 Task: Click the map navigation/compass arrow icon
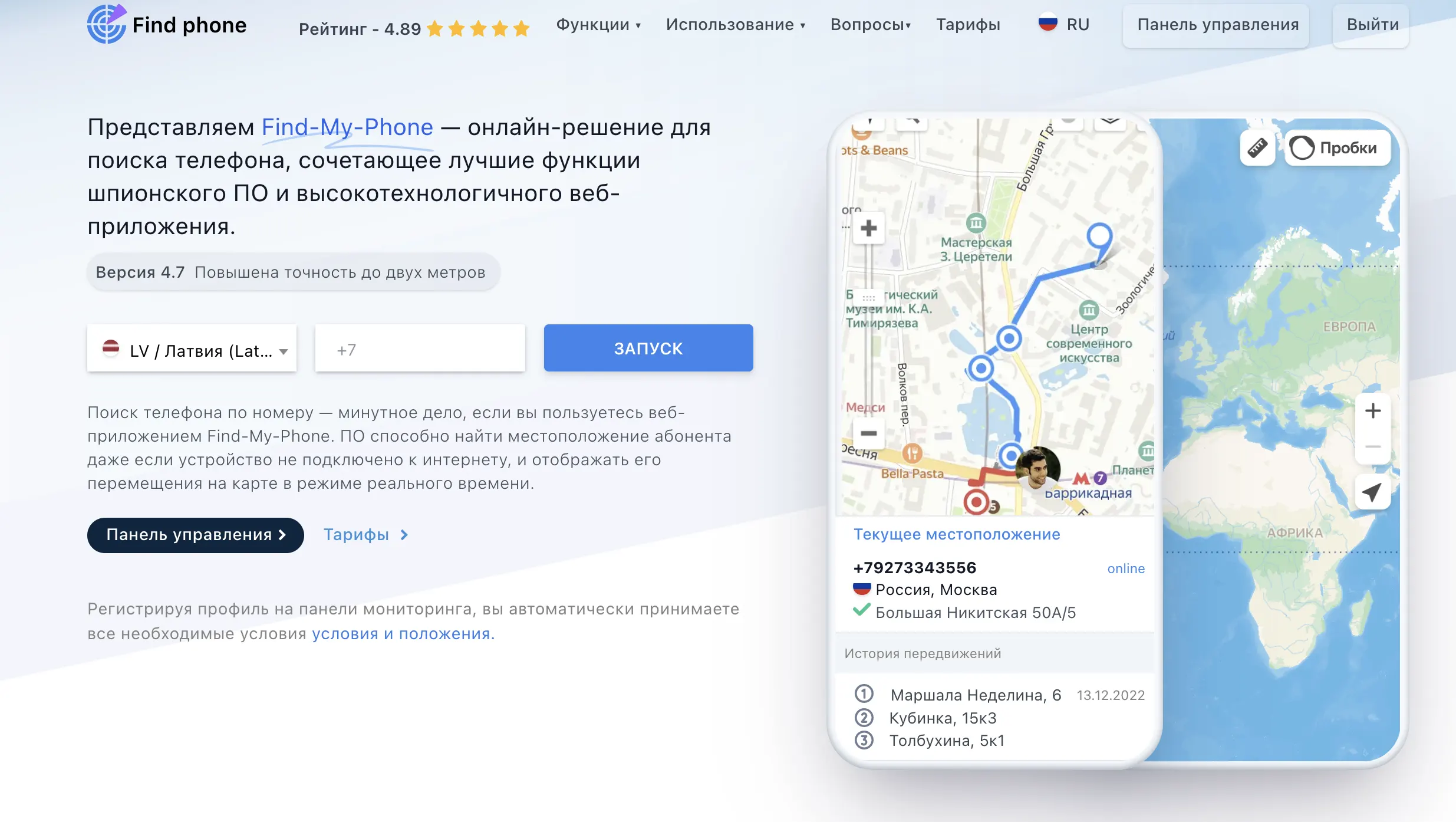click(x=1372, y=491)
